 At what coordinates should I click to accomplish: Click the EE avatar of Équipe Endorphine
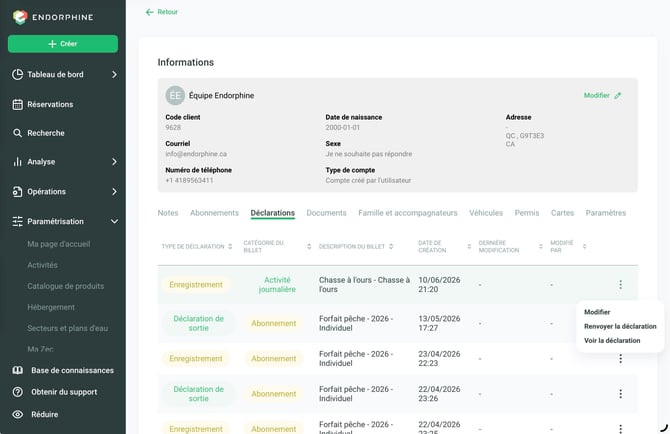[x=175, y=95]
